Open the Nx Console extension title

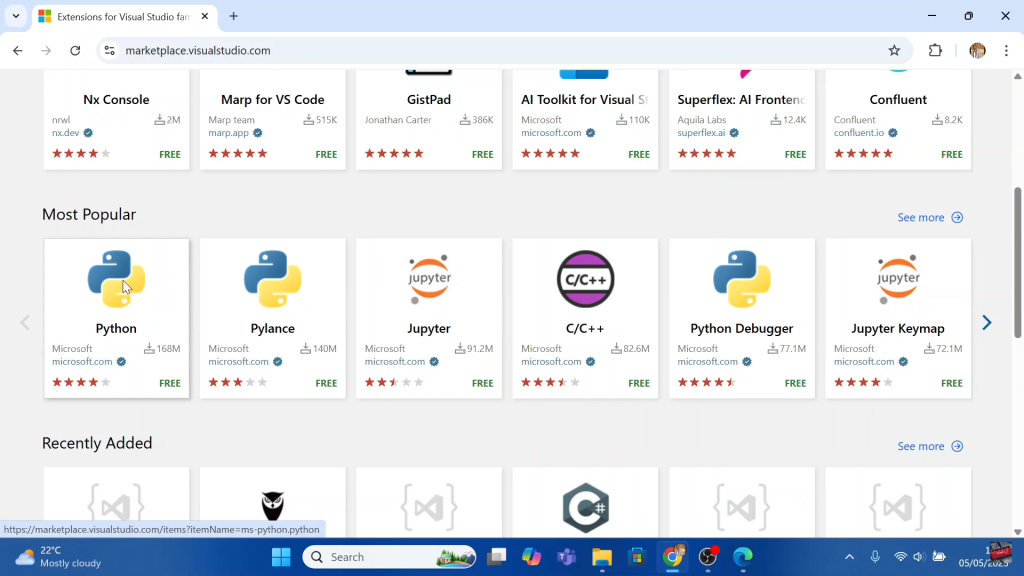pos(116,99)
